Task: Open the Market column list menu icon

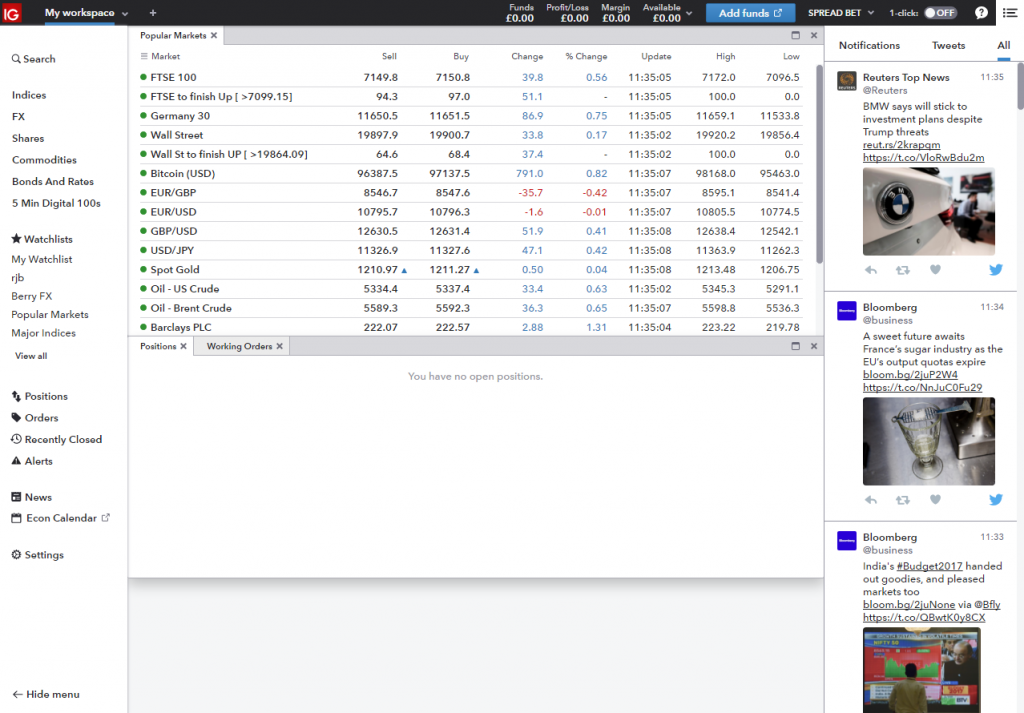Action: (144, 56)
